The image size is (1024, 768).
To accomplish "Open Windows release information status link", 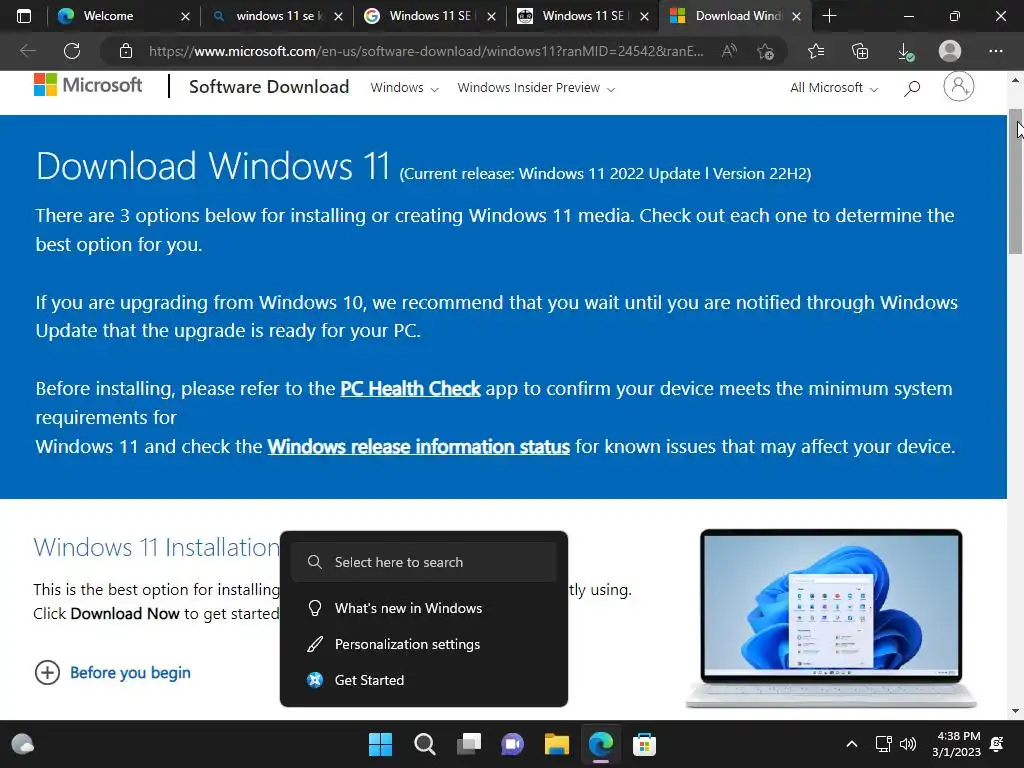I will (419, 447).
